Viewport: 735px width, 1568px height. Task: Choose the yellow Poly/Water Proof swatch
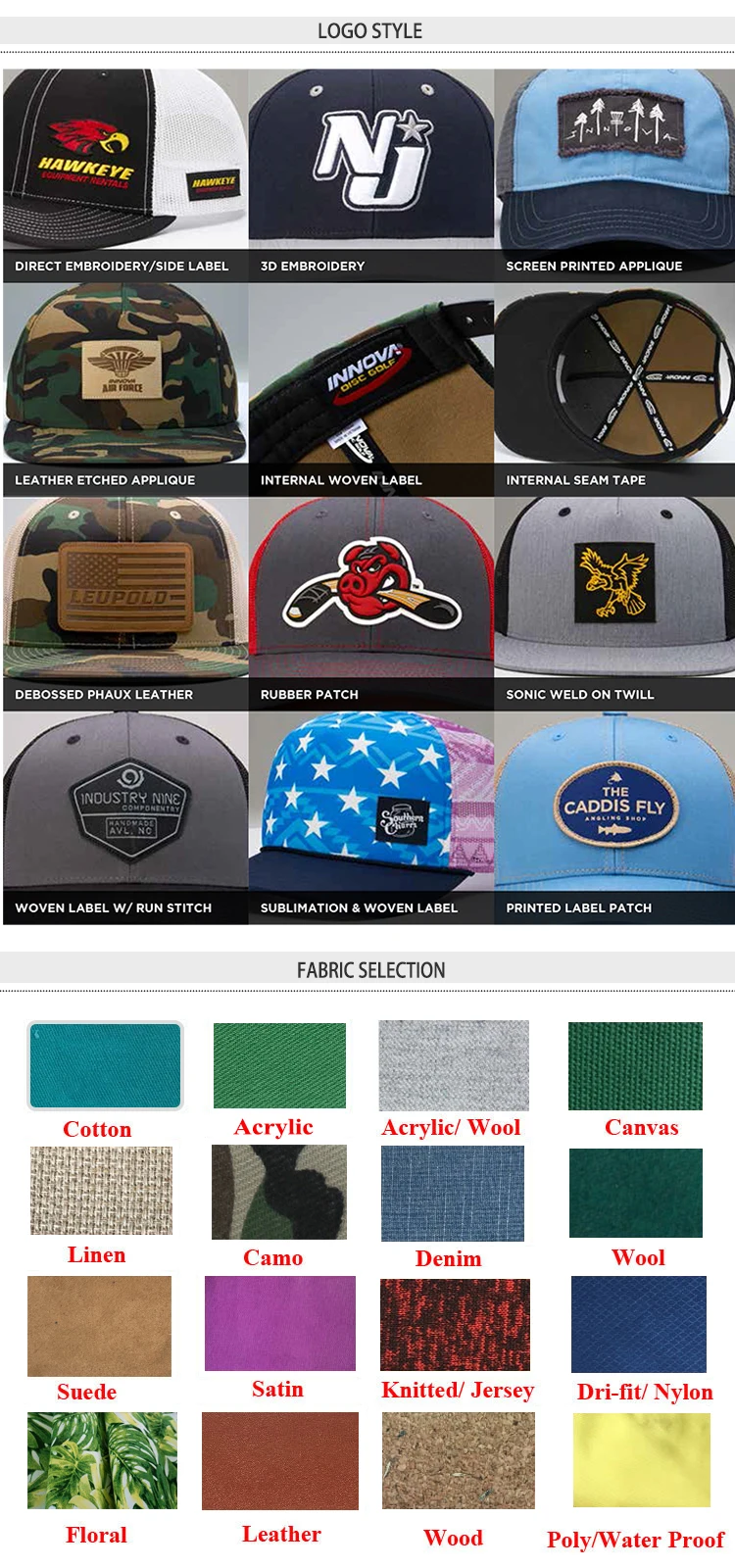[641, 1460]
